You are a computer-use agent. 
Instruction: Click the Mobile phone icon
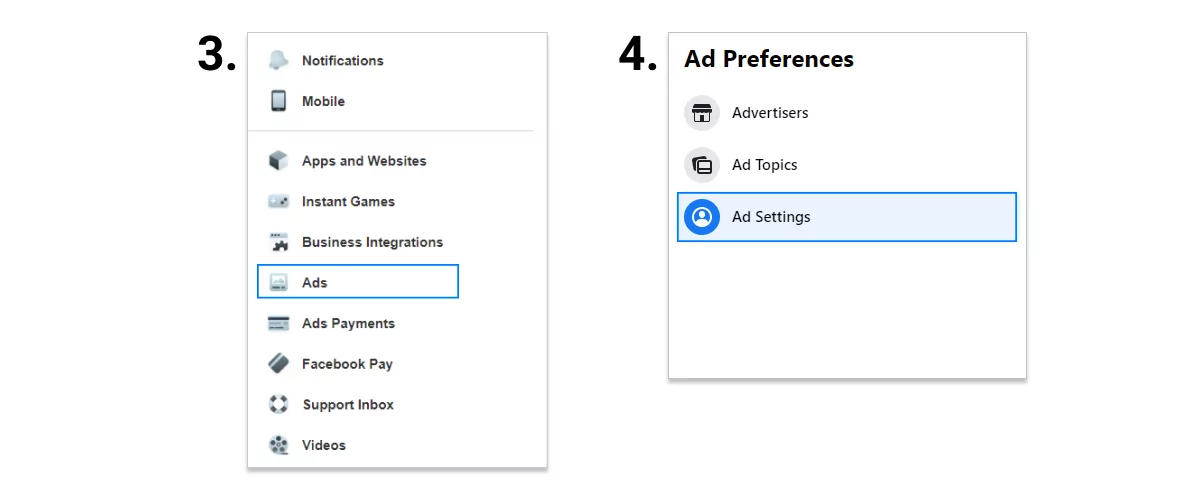click(x=279, y=101)
